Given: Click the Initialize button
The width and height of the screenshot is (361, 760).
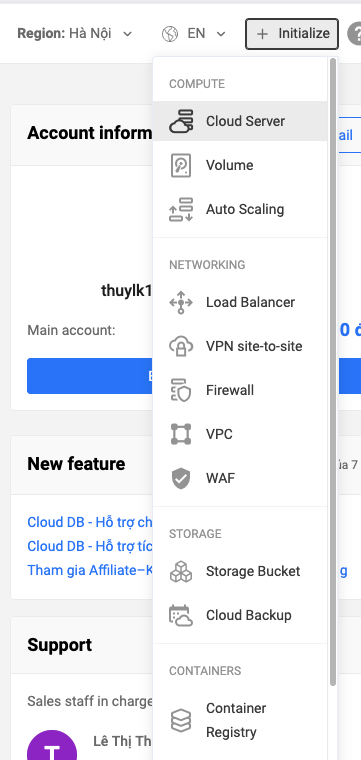Looking at the screenshot, I should [x=292, y=33].
